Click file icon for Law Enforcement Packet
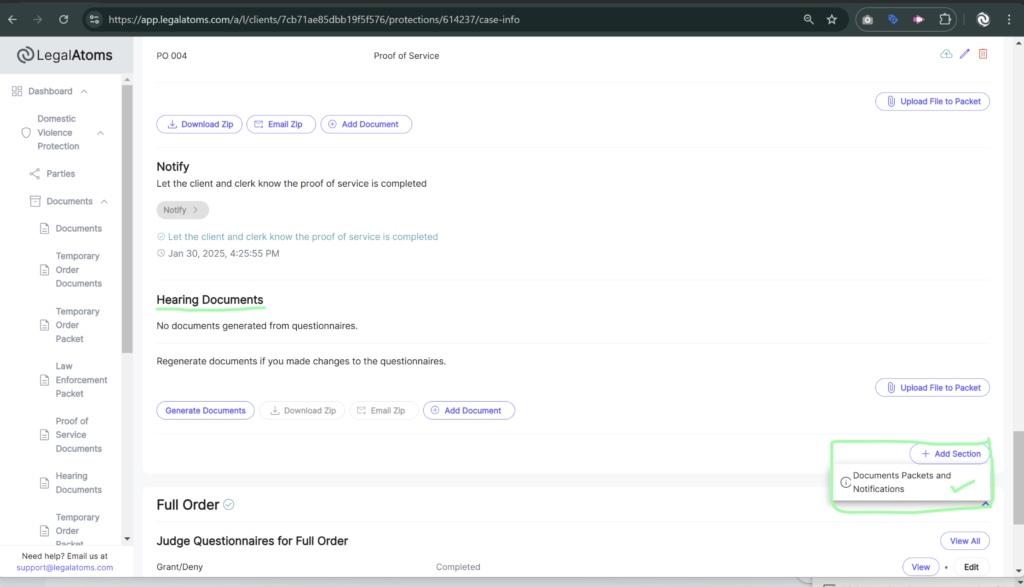This screenshot has width=1024, height=587. point(44,380)
